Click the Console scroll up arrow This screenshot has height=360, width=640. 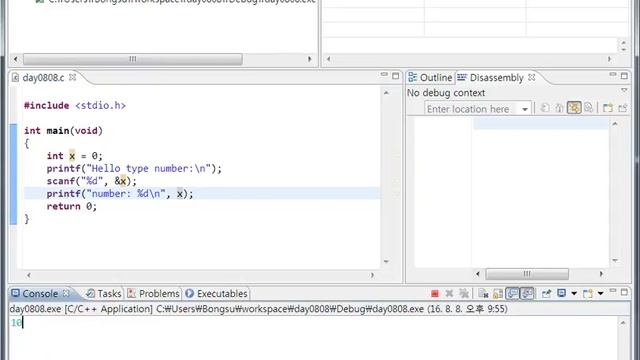623,323
